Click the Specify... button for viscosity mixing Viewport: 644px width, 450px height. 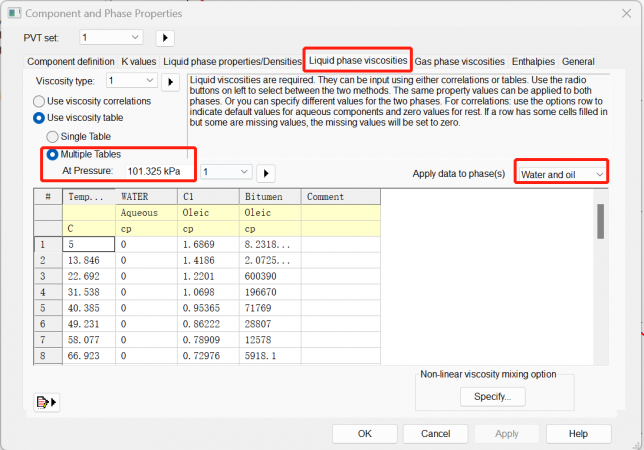pos(493,396)
